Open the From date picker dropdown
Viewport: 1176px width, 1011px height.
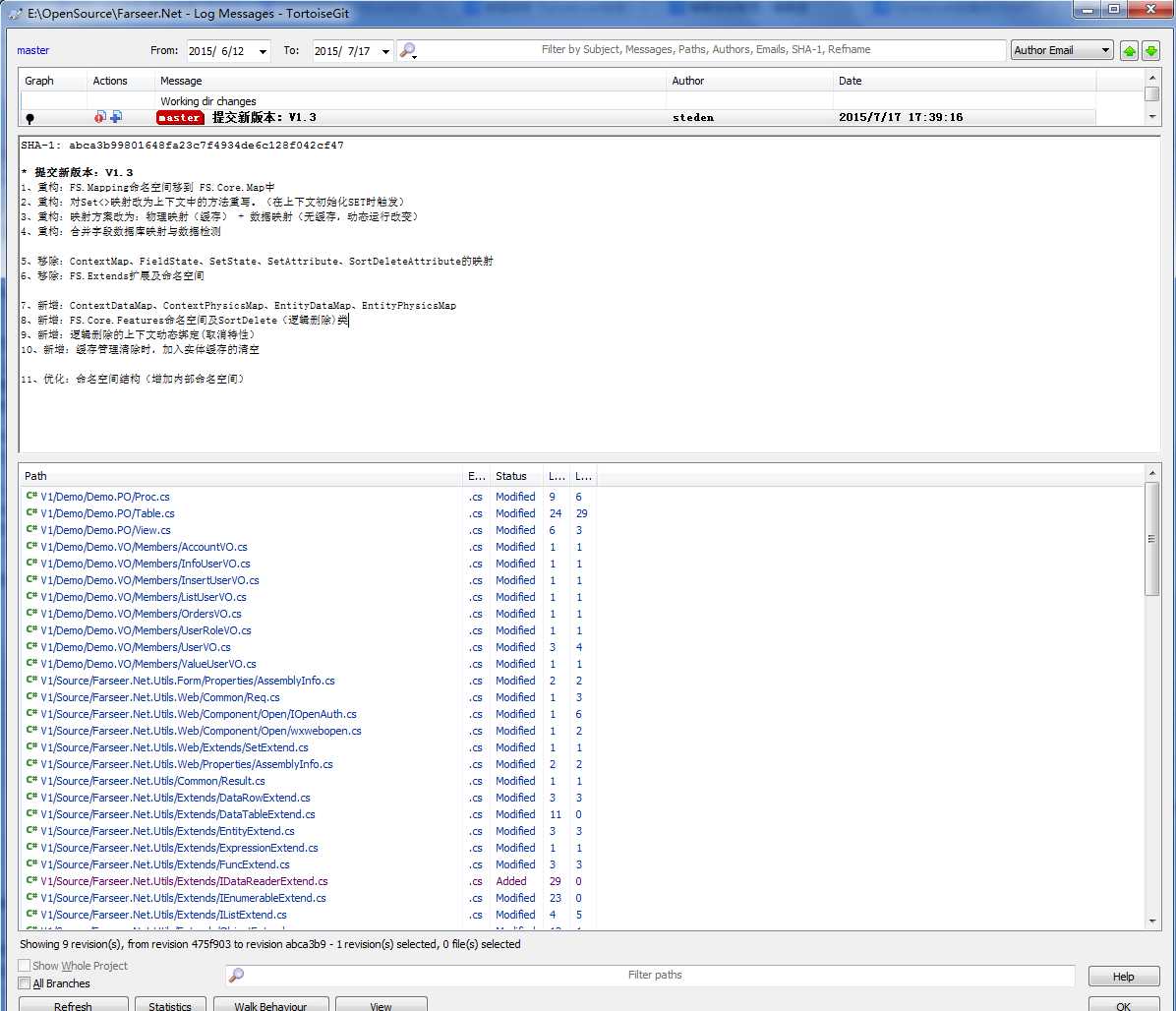pyautogui.click(x=263, y=51)
